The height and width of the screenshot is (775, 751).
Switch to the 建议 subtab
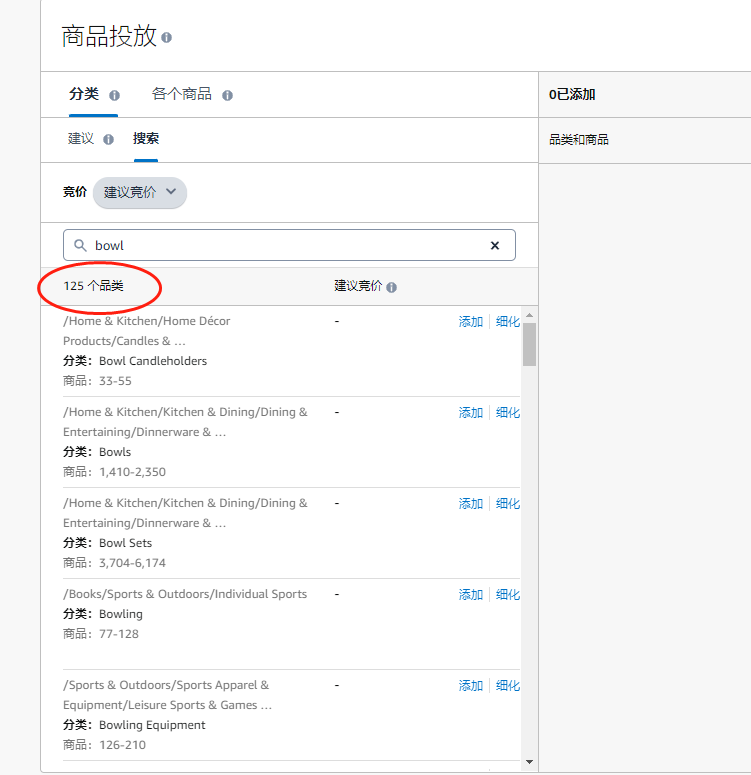(x=81, y=138)
